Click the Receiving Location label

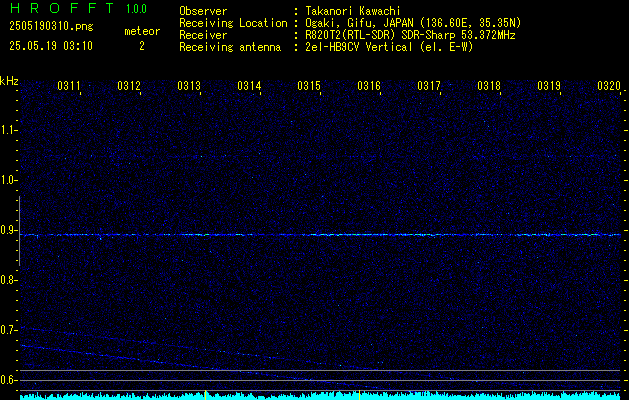click(x=233, y=23)
